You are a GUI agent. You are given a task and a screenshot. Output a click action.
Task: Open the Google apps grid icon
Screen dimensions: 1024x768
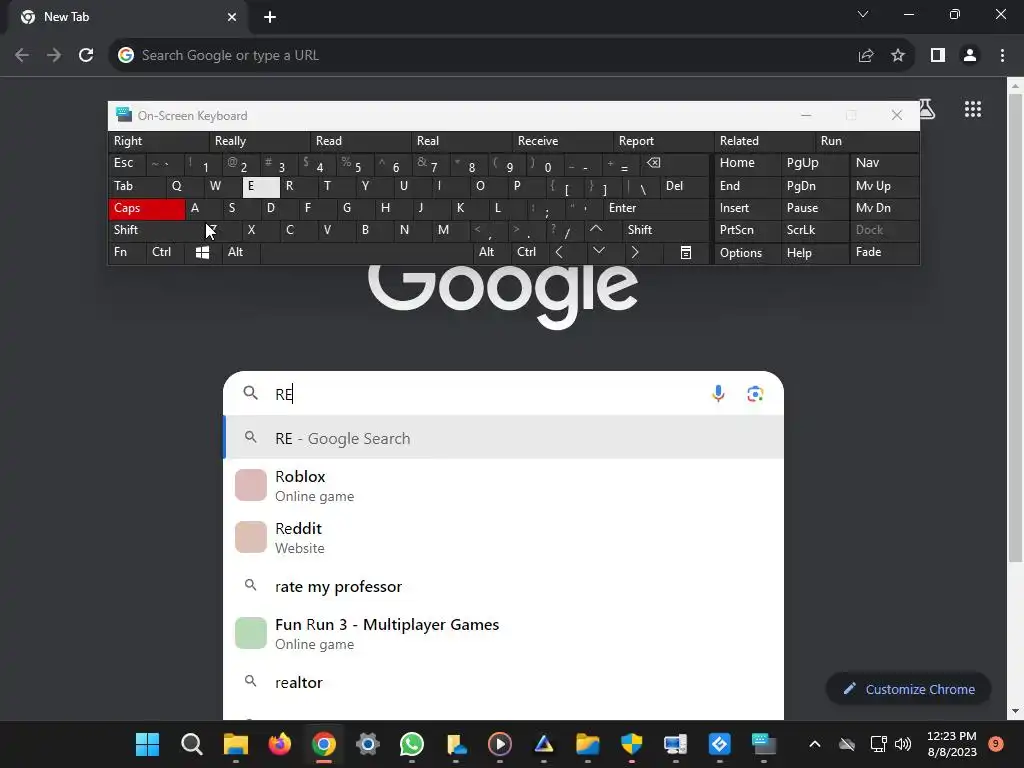click(972, 109)
